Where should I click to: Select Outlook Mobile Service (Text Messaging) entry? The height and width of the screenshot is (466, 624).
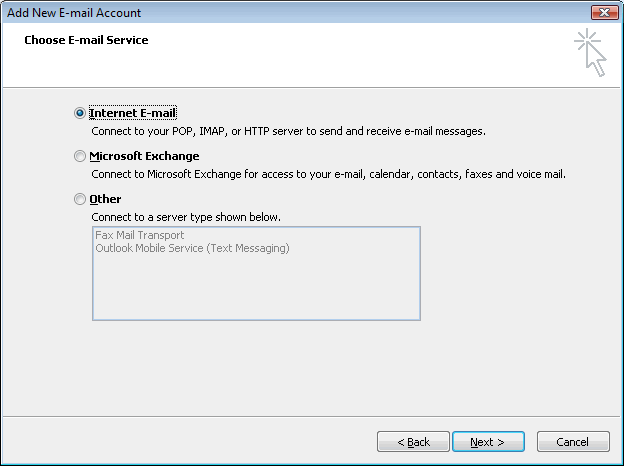pos(192,248)
